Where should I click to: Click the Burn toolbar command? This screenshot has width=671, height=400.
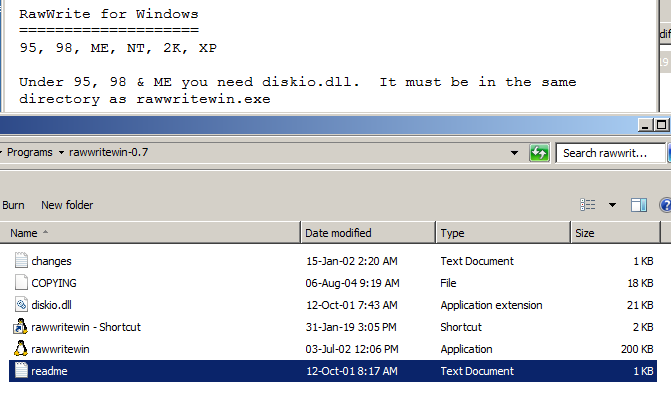tap(13, 205)
